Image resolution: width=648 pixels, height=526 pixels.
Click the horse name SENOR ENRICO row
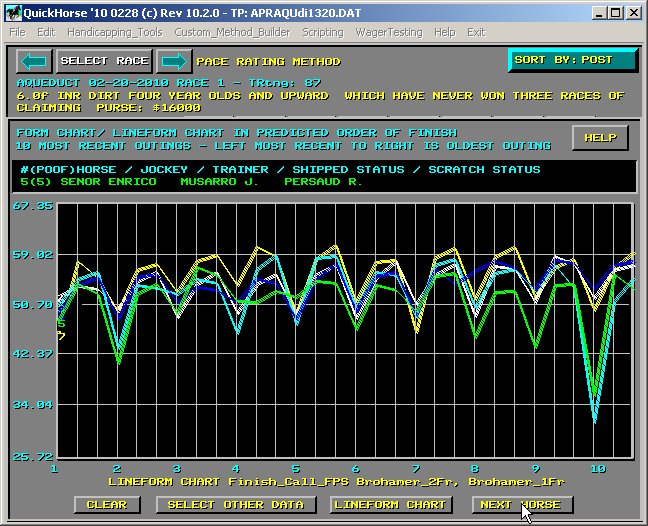tap(80, 183)
